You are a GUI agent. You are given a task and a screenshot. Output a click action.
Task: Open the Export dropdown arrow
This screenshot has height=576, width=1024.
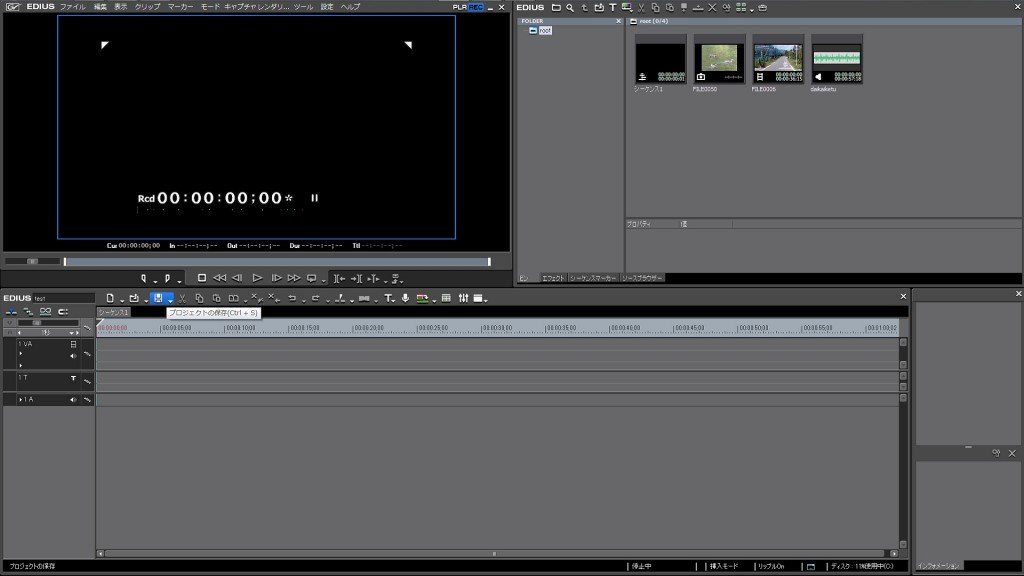(434, 300)
